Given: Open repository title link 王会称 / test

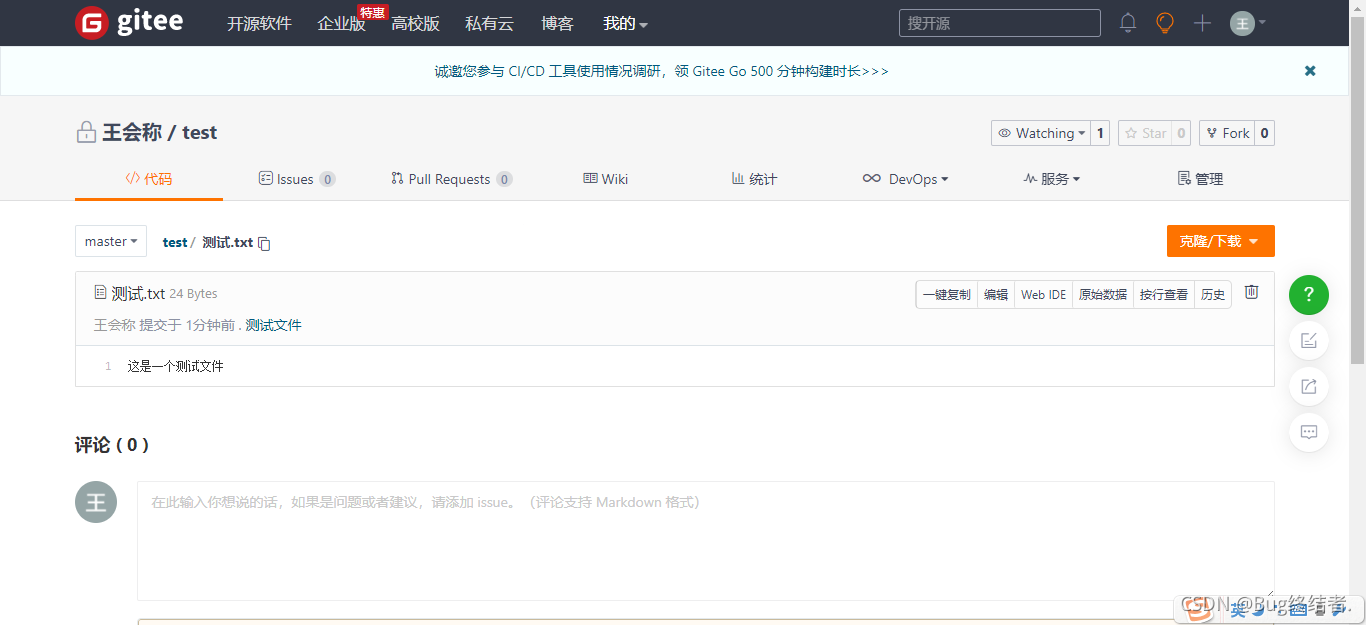Looking at the screenshot, I should [x=160, y=132].
